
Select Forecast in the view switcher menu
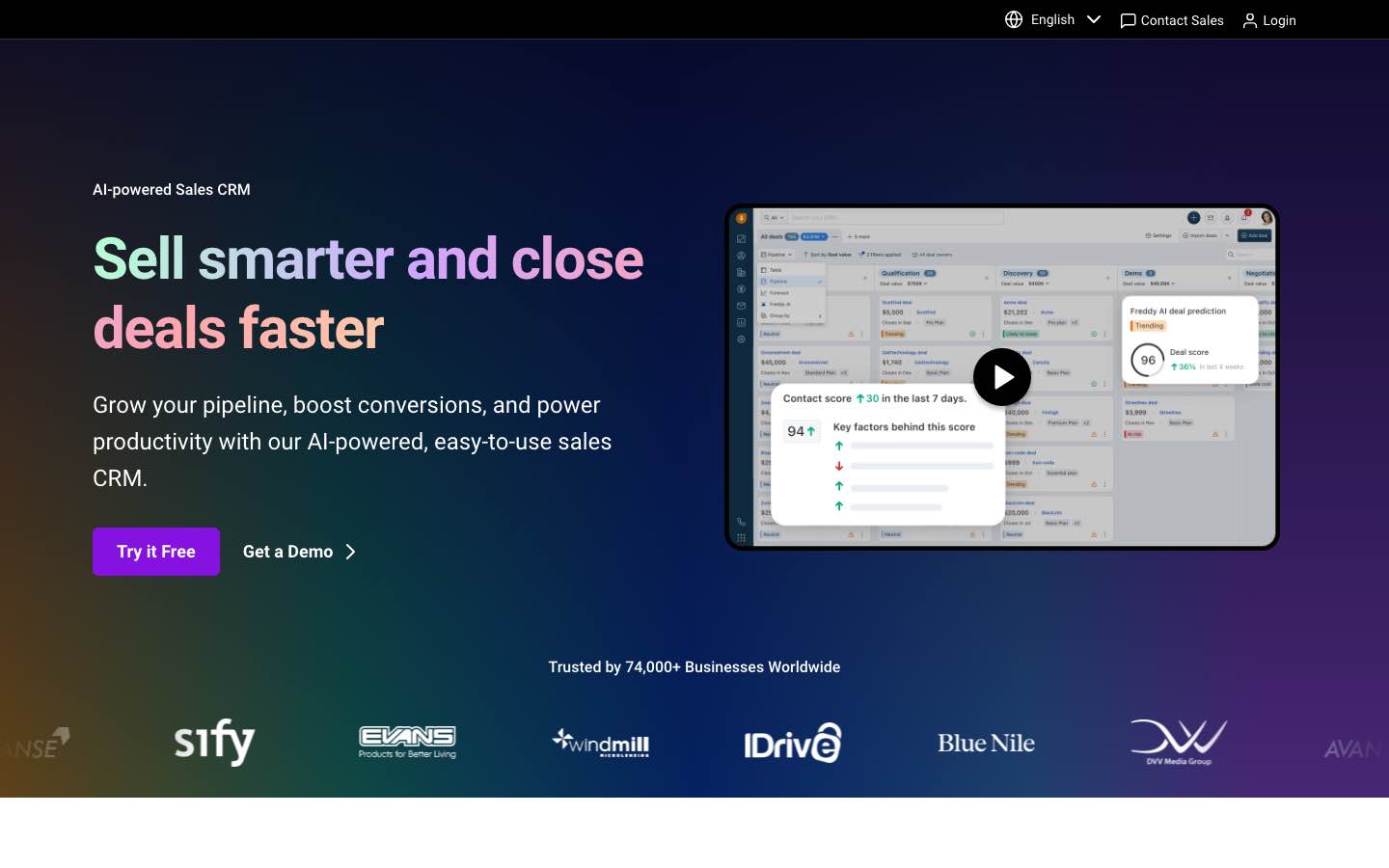coord(776,293)
